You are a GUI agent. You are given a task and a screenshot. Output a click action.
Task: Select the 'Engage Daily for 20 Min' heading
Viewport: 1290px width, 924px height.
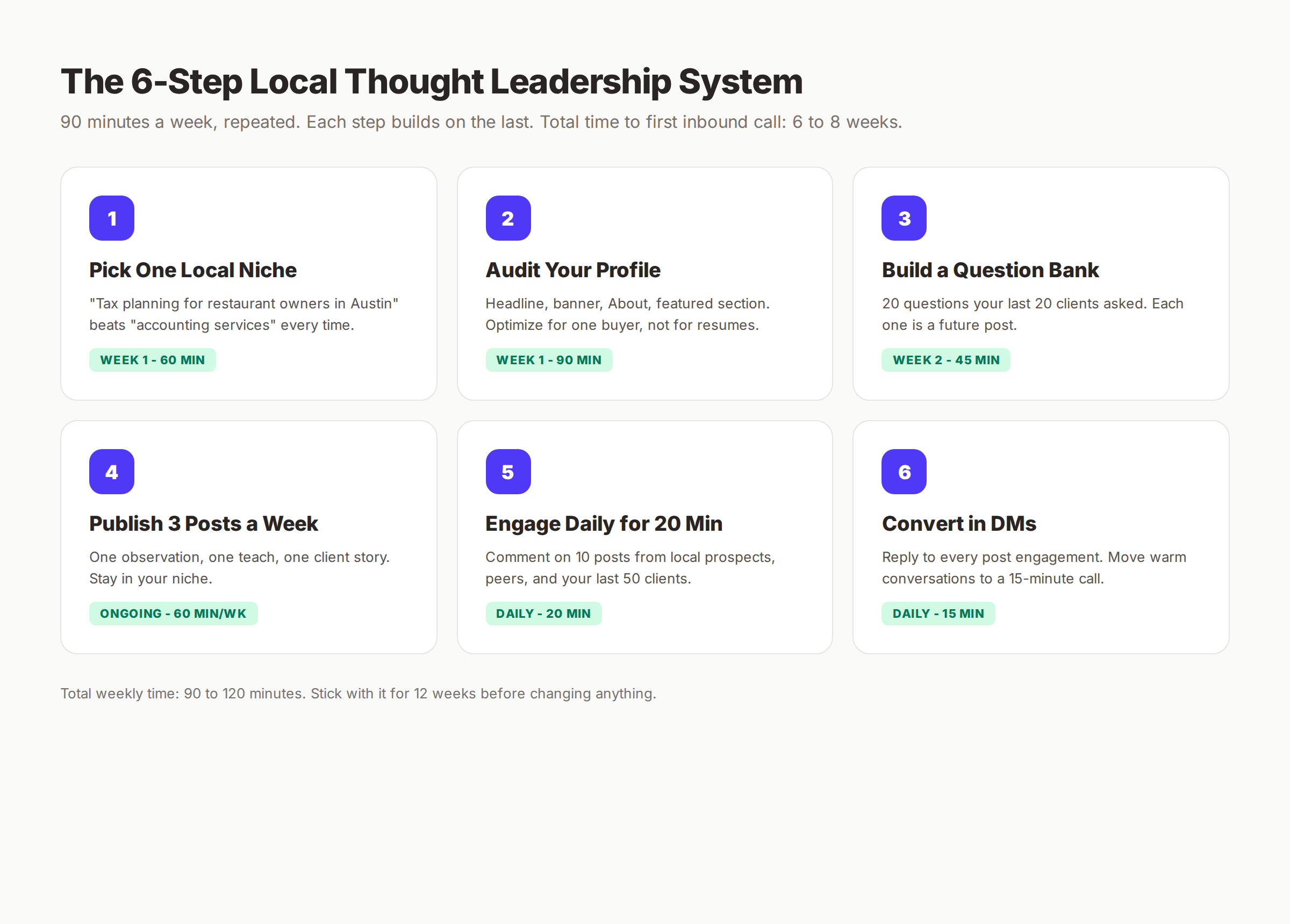(x=604, y=524)
